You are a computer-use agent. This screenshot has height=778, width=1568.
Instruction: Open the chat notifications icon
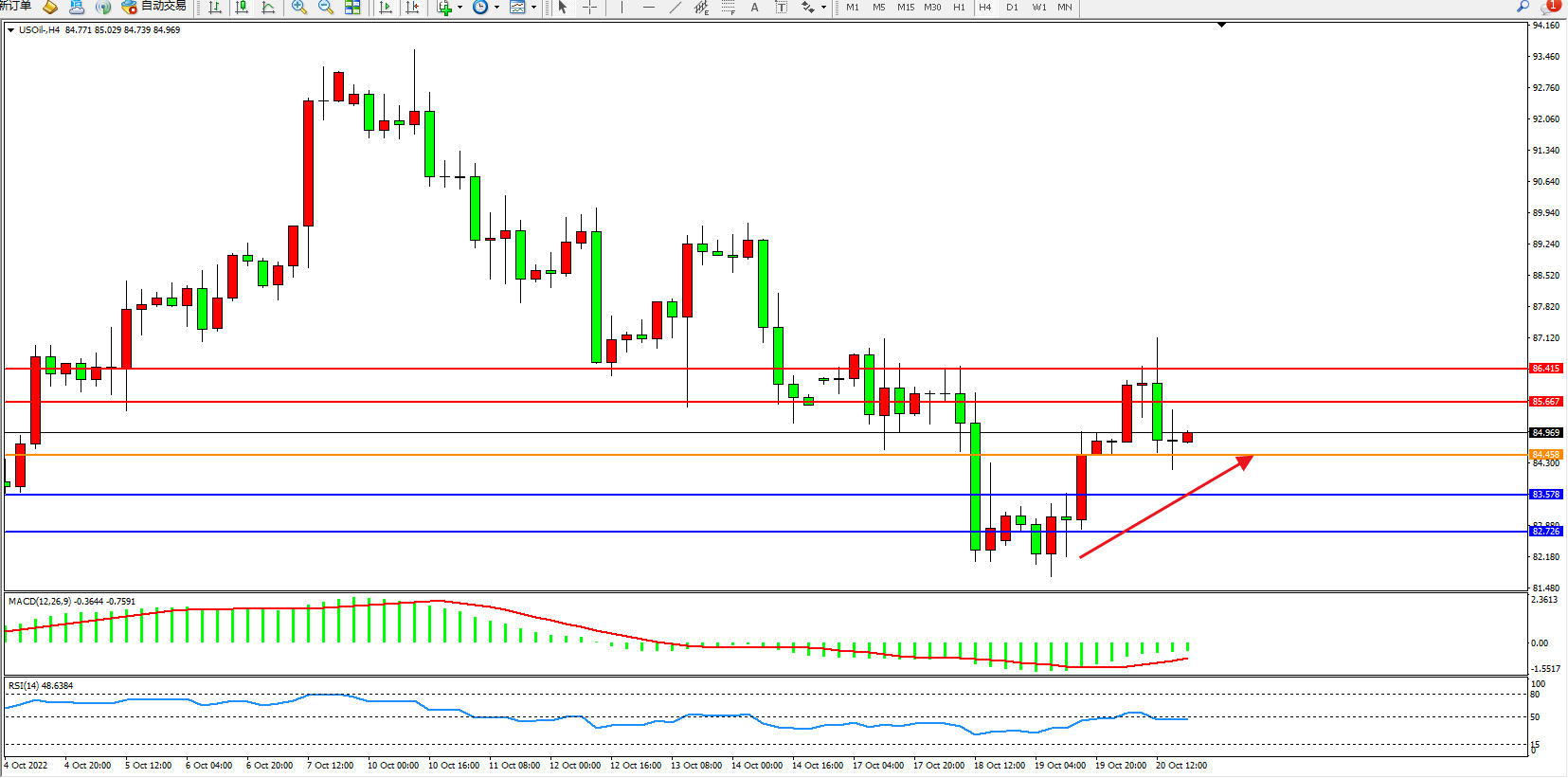(x=1550, y=7)
